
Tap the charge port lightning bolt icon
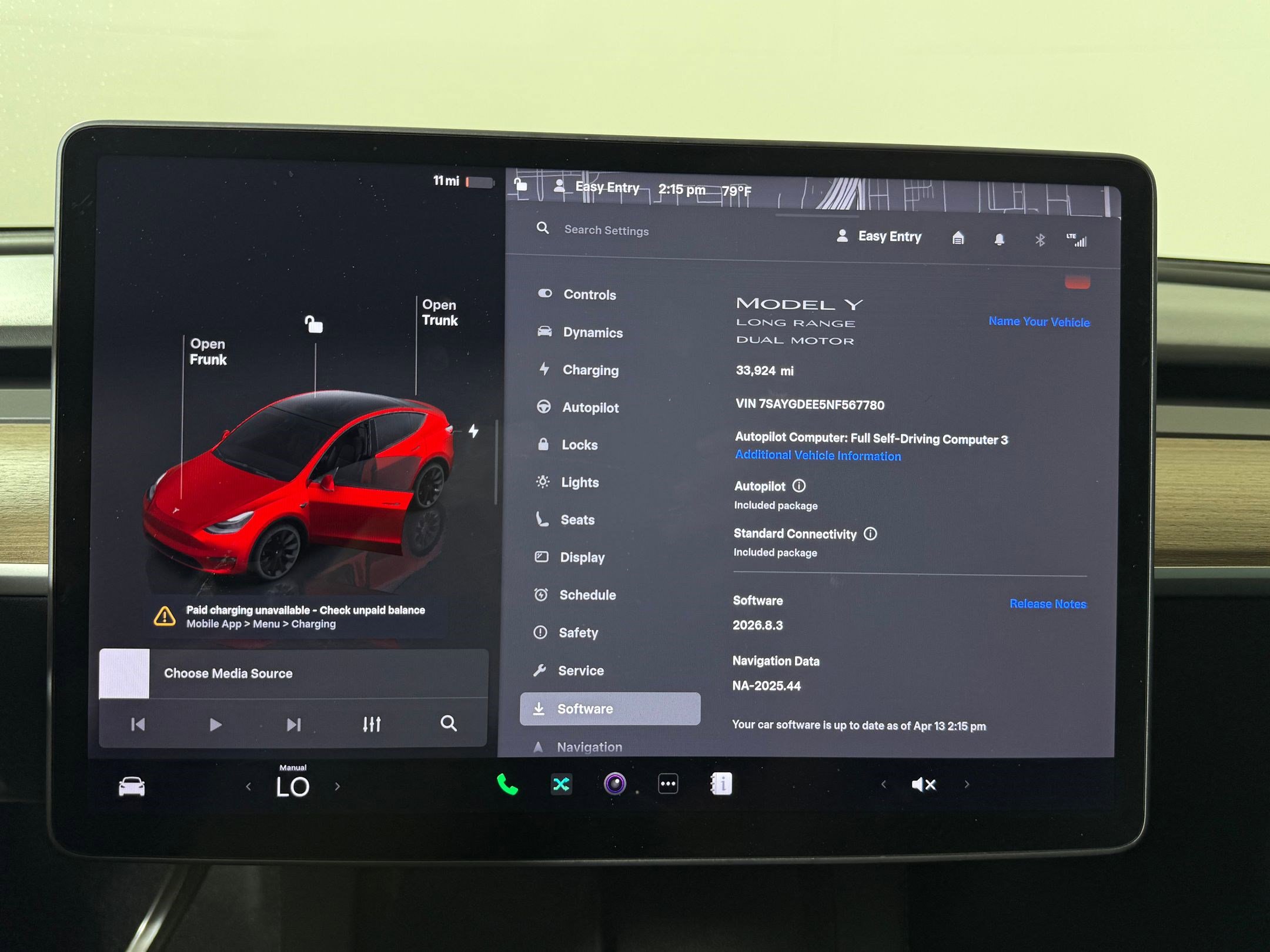[x=473, y=431]
